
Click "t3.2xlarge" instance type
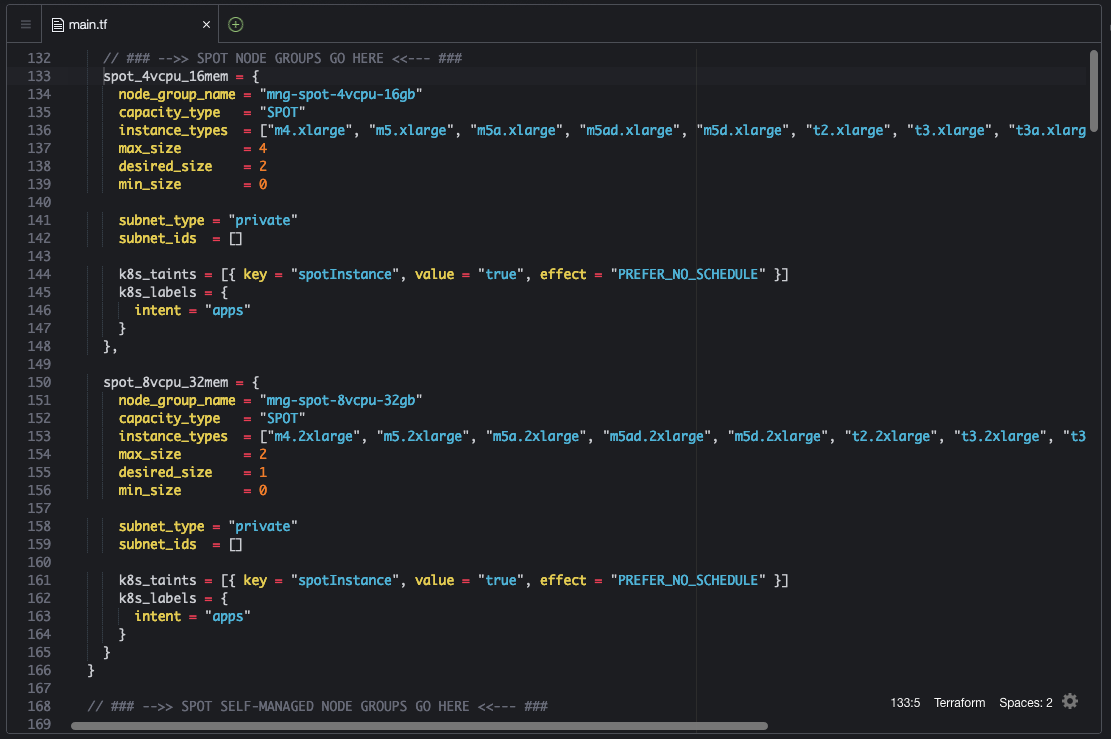pos(1000,436)
